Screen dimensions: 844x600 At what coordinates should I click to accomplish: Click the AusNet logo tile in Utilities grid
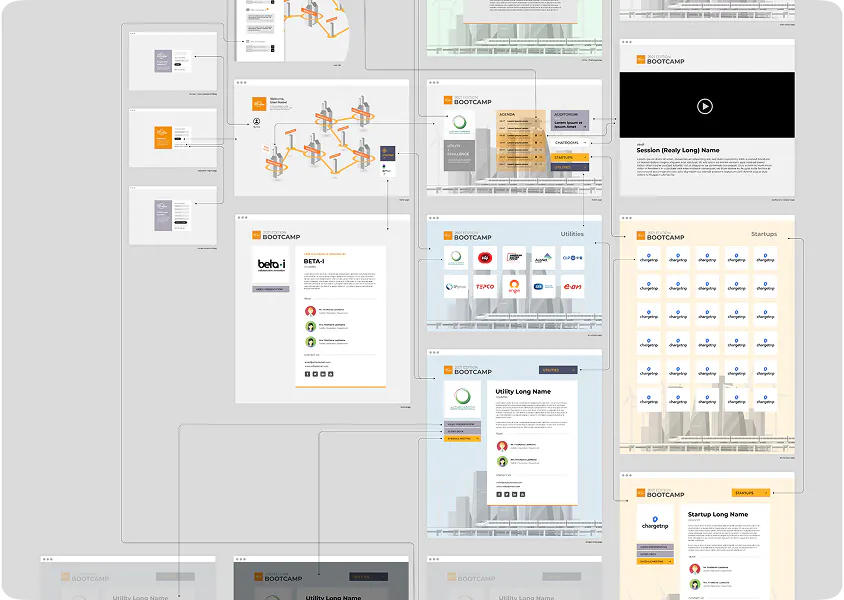[x=543, y=258]
